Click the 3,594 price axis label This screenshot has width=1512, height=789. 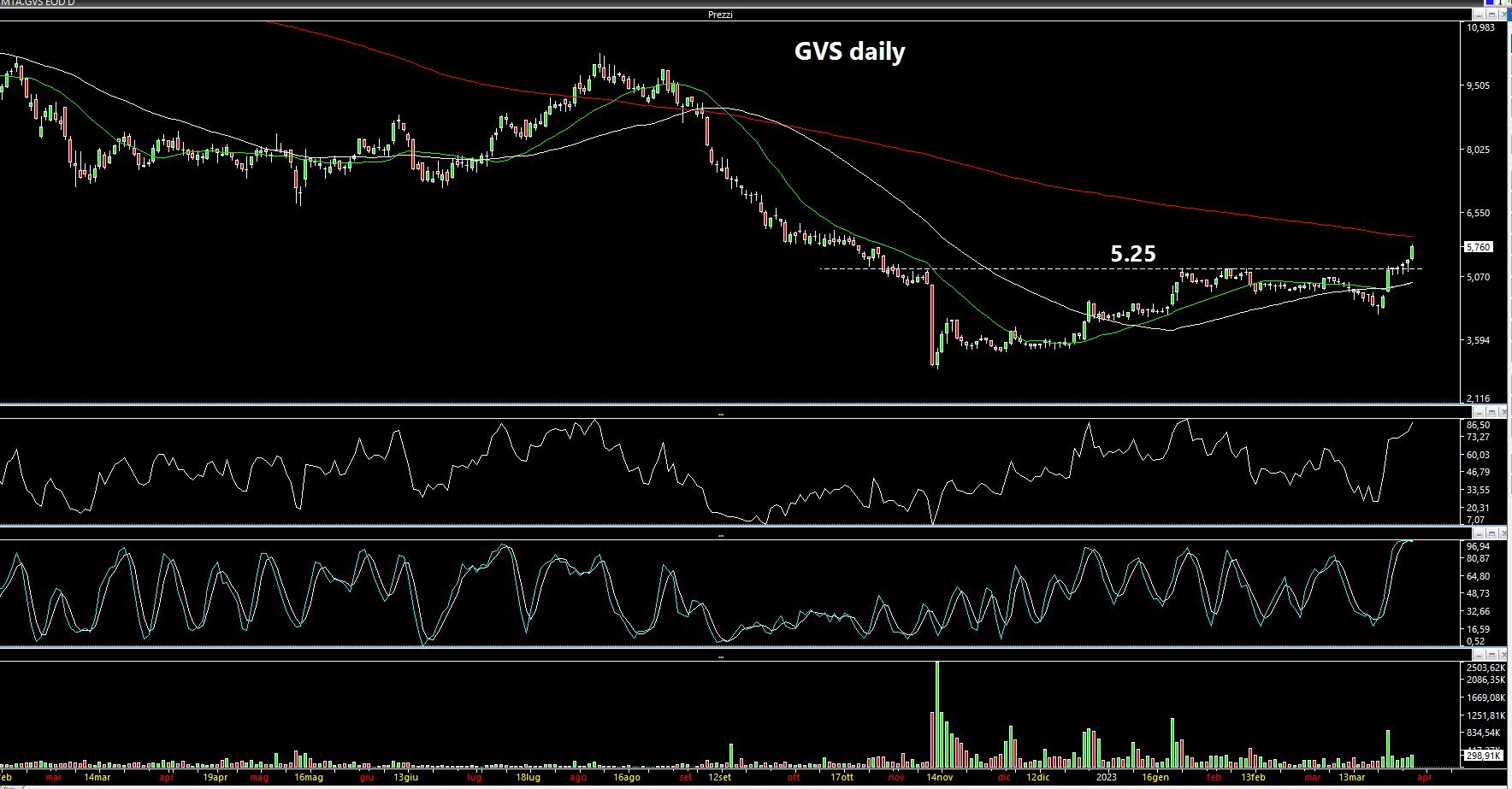click(x=1479, y=340)
